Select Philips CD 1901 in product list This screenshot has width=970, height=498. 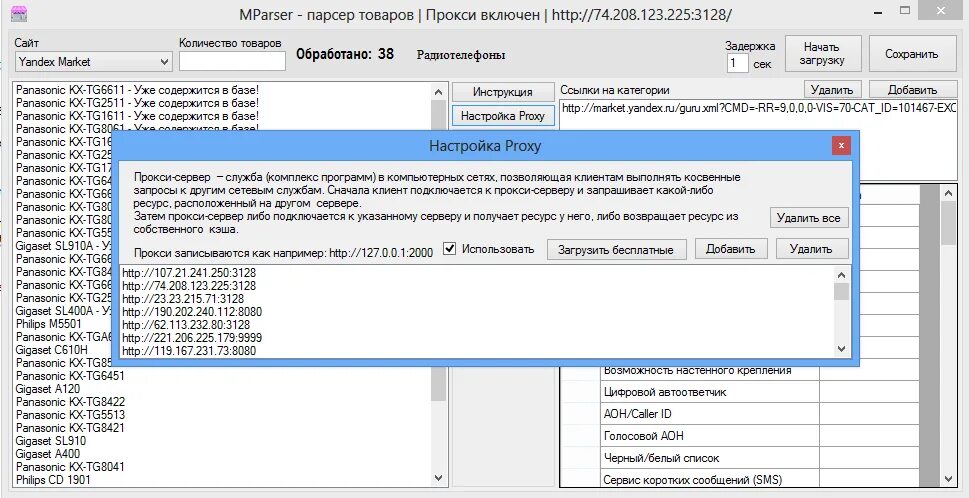pos(53,479)
